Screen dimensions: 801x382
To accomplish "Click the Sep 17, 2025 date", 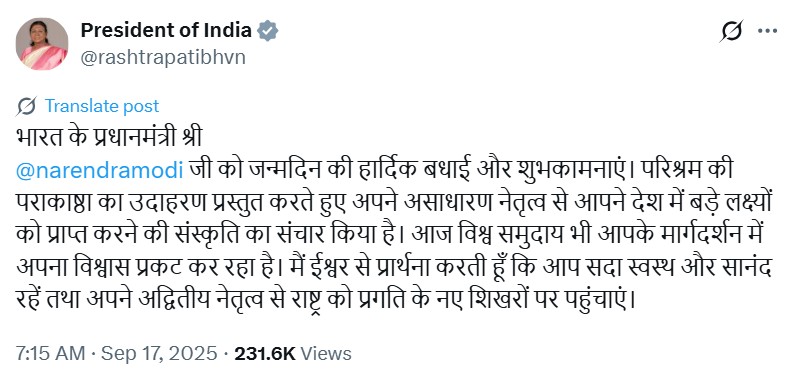I will (x=159, y=353).
